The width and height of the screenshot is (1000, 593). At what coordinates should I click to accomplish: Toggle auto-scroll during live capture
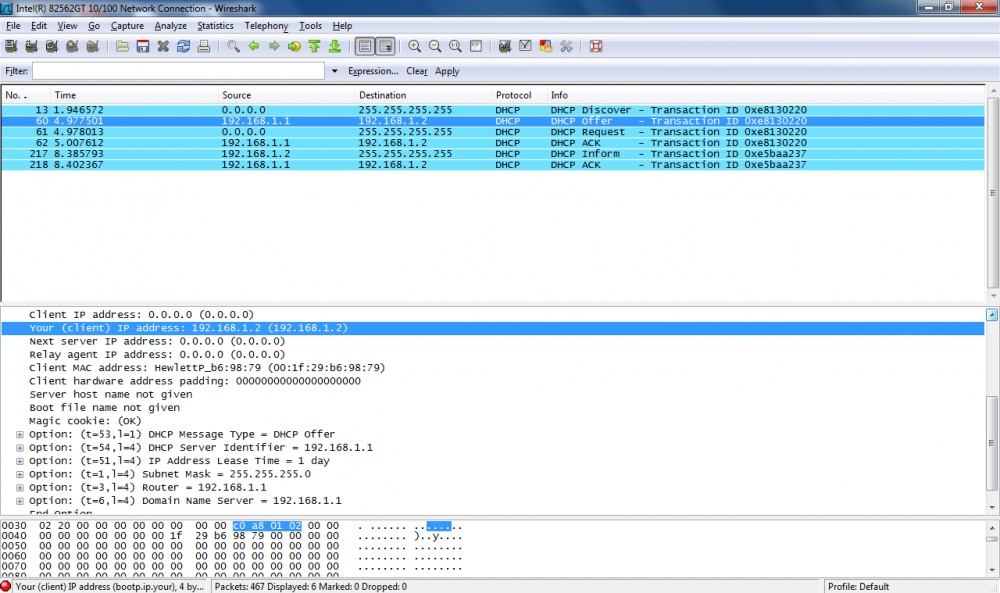click(x=385, y=46)
